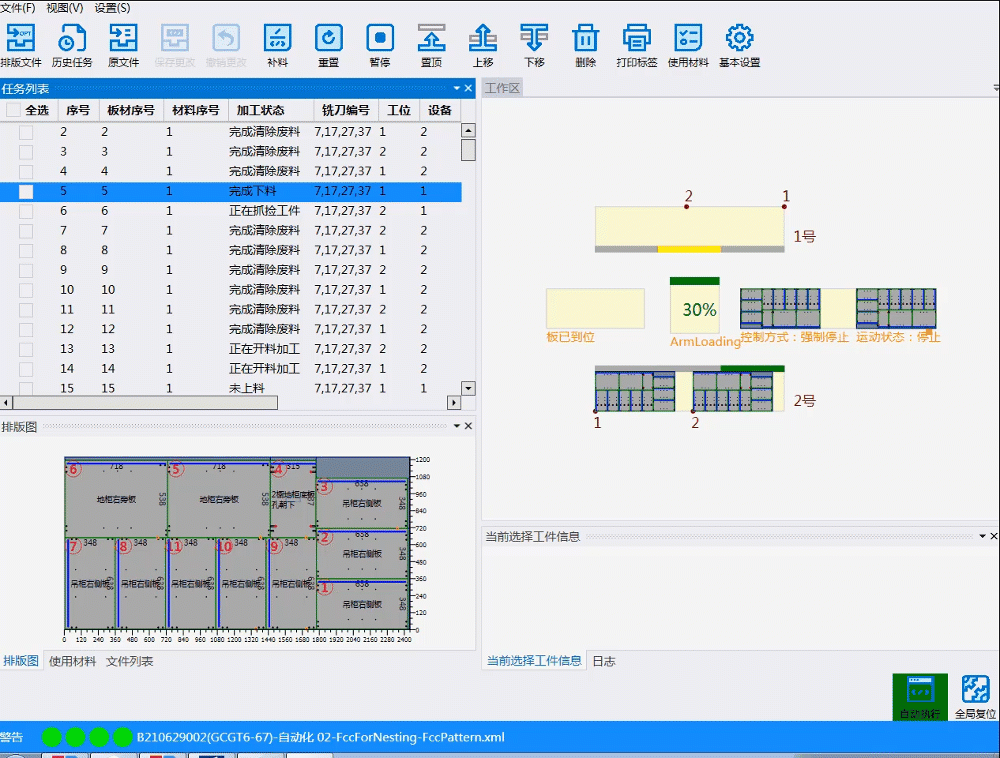Click the 删除 delete icon
The image size is (1000, 758).
click(x=585, y=45)
